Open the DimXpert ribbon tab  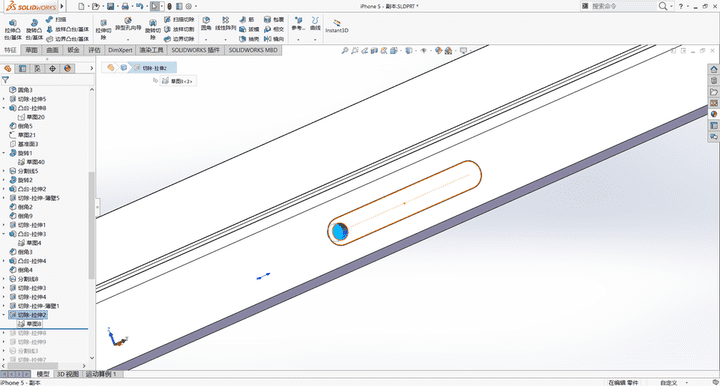click(120, 50)
